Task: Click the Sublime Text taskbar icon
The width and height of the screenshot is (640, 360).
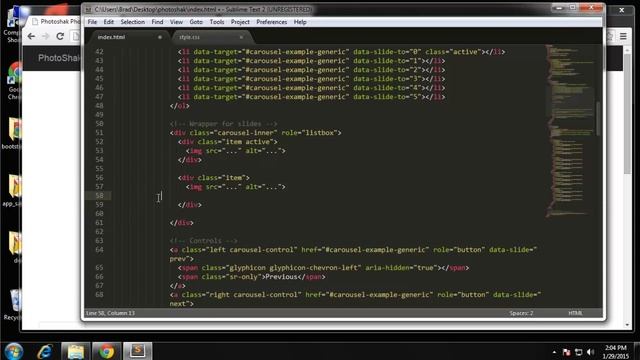Action: pyautogui.click(x=138, y=351)
